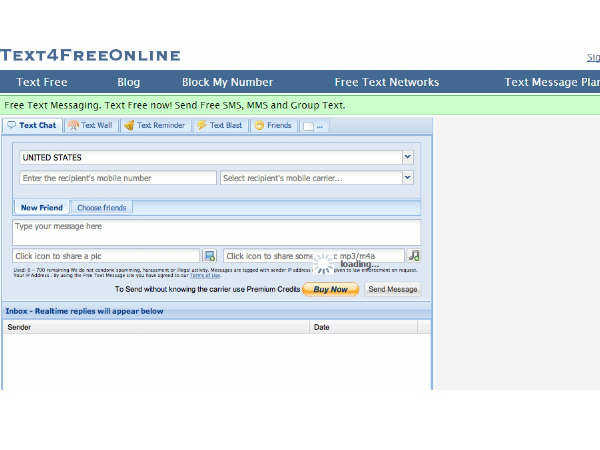The image size is (600, 450).
Task: Click the share a pic input field
Action: pyautogui.click(x=106, y=256)
